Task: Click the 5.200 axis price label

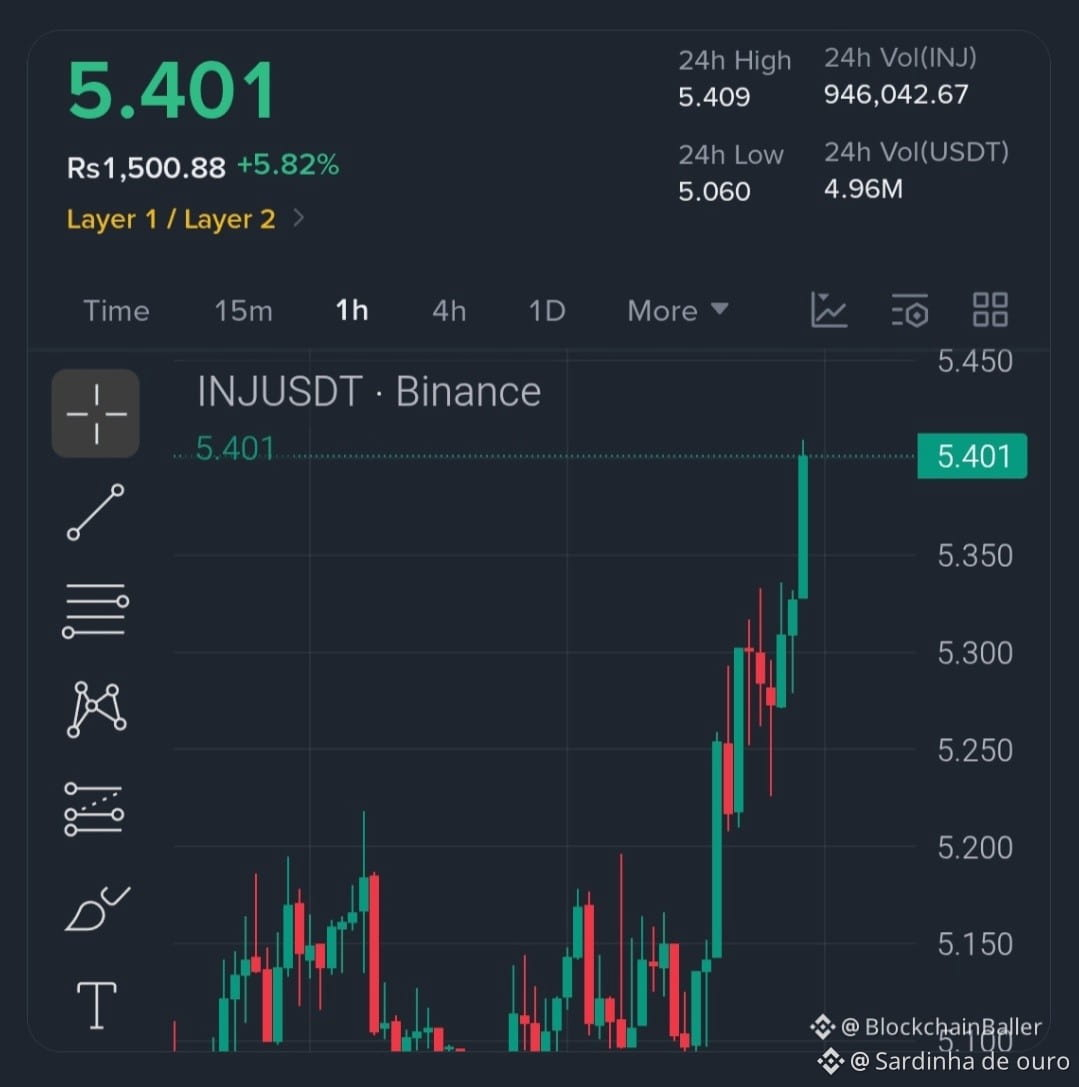Action: click(975, 847)
